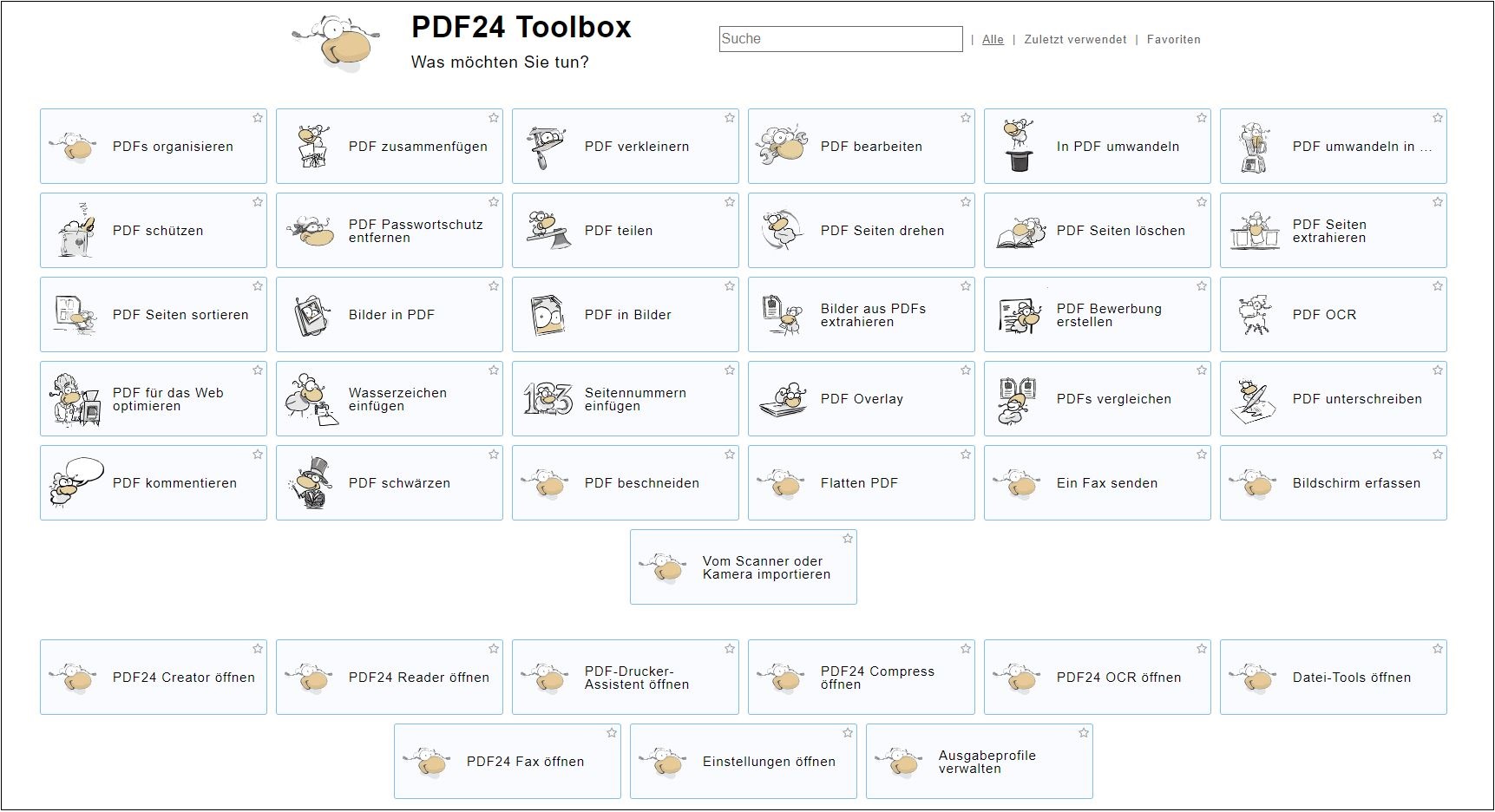The width and height of the screenshot is (1495, 812).
Task: Favorite the PDFs organisieren tile with star
Action: (258, 118)
